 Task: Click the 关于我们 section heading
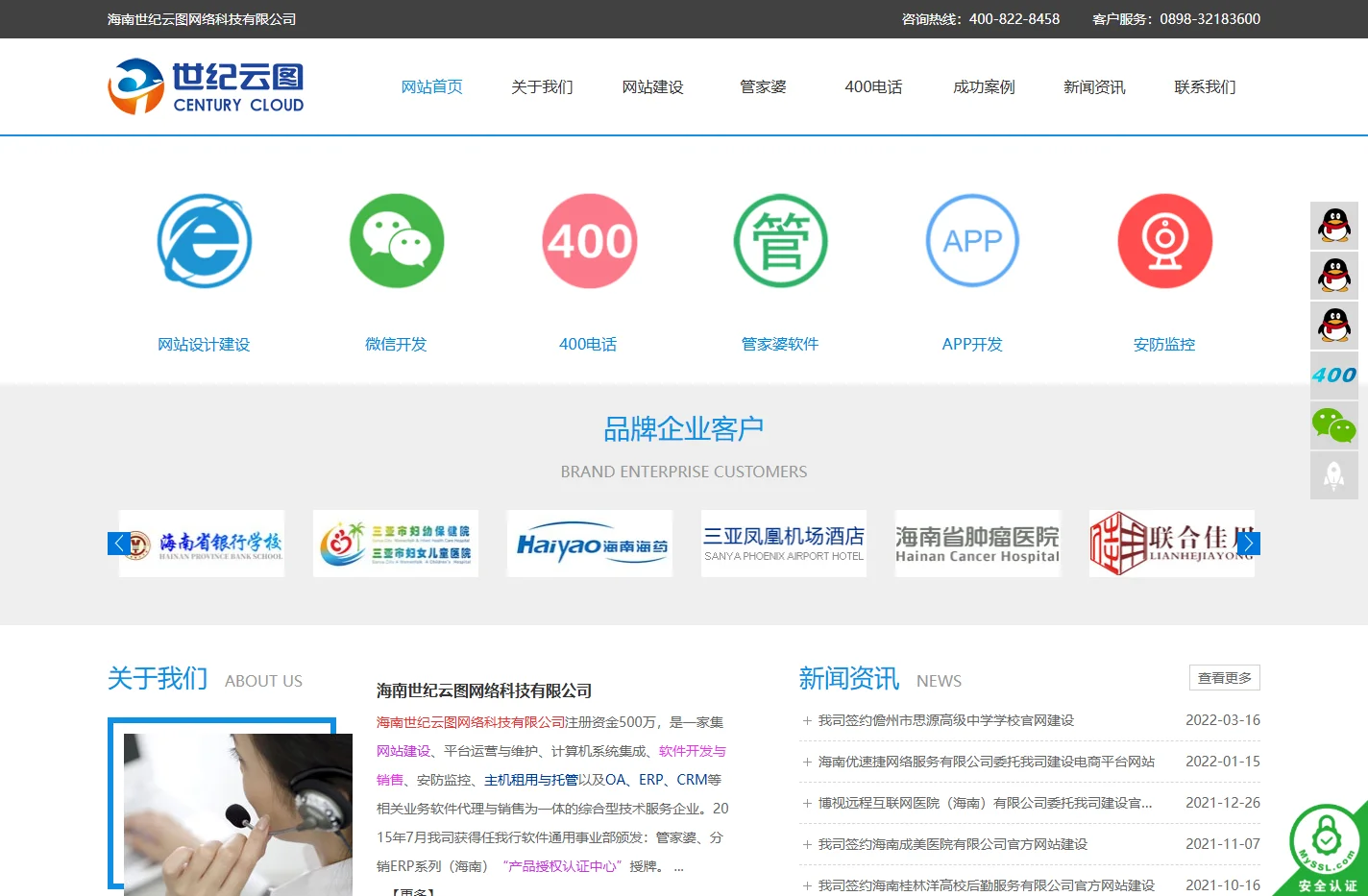point(158,679)
